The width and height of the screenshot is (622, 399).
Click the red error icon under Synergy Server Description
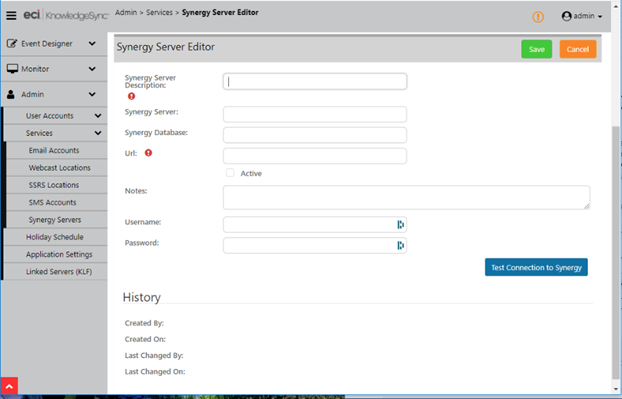131,96
